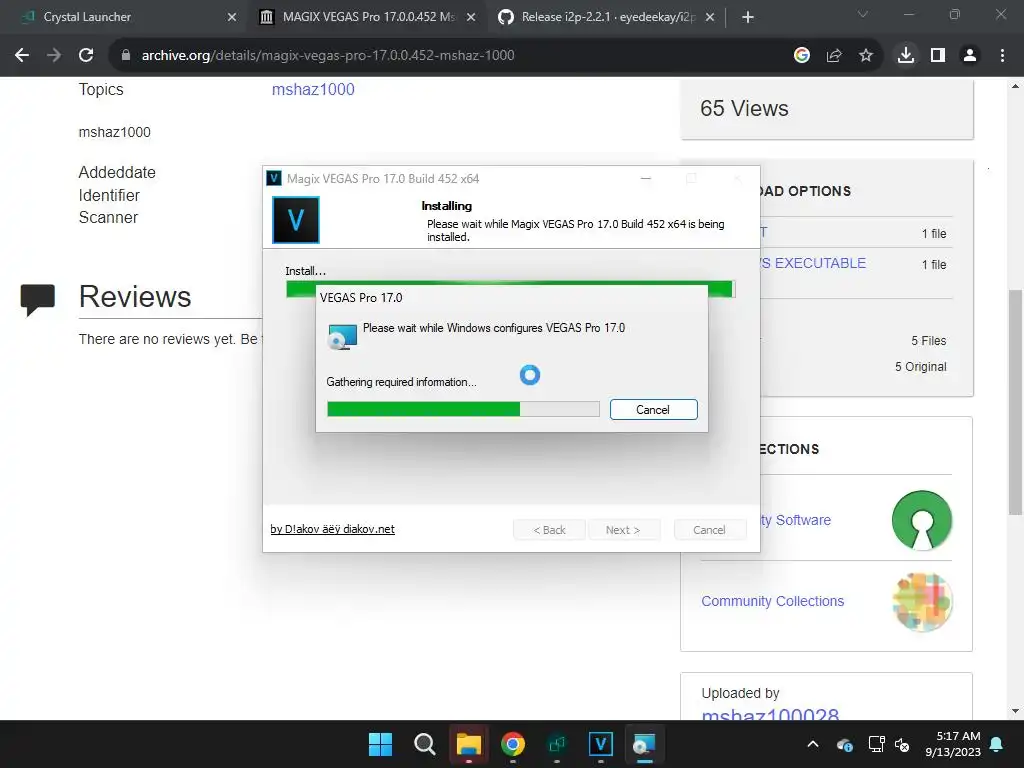Open Chrome three-dot menu
Viewport: 1024px width, 768px height.
point(1002,56)
